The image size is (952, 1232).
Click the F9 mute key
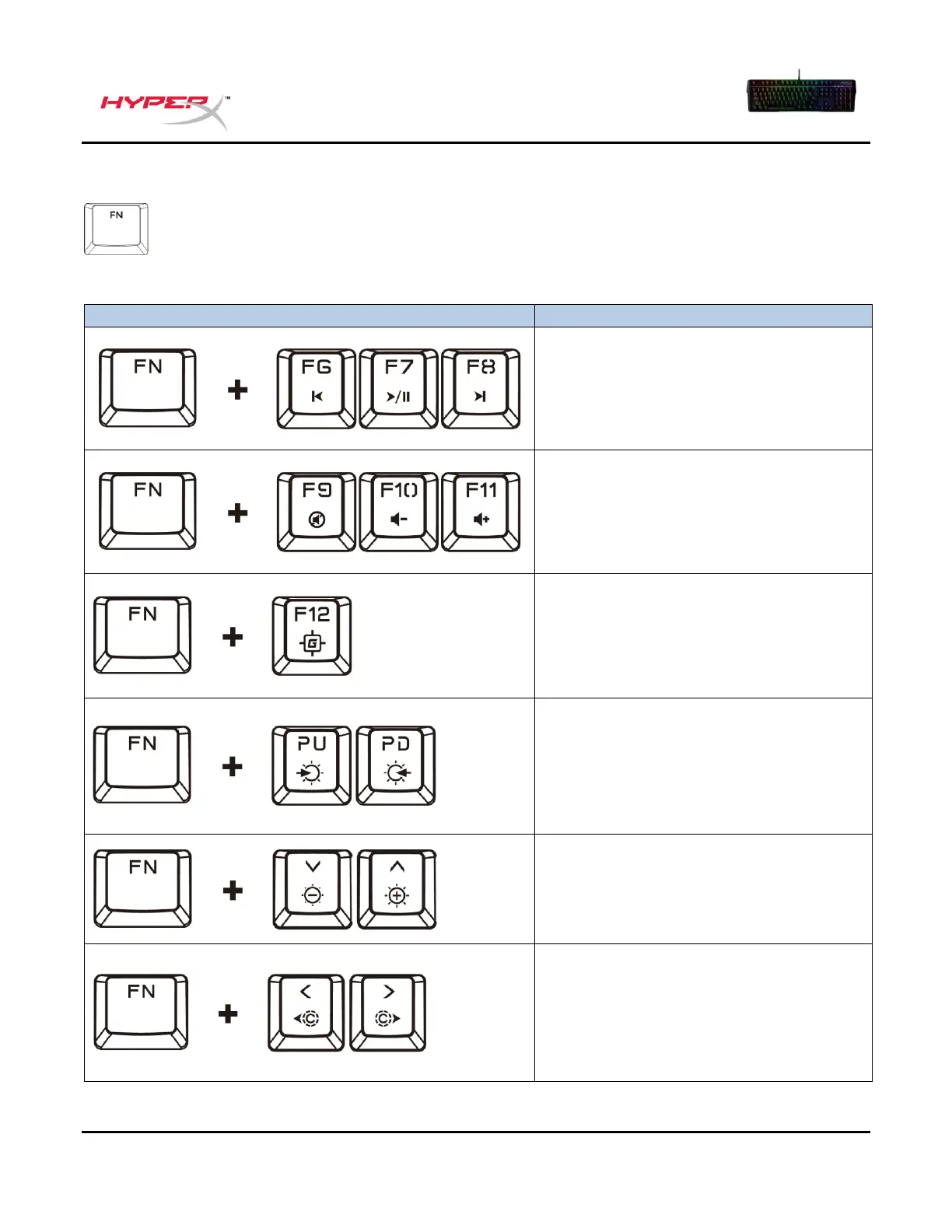pyautogui.click(x=317, y=512)
